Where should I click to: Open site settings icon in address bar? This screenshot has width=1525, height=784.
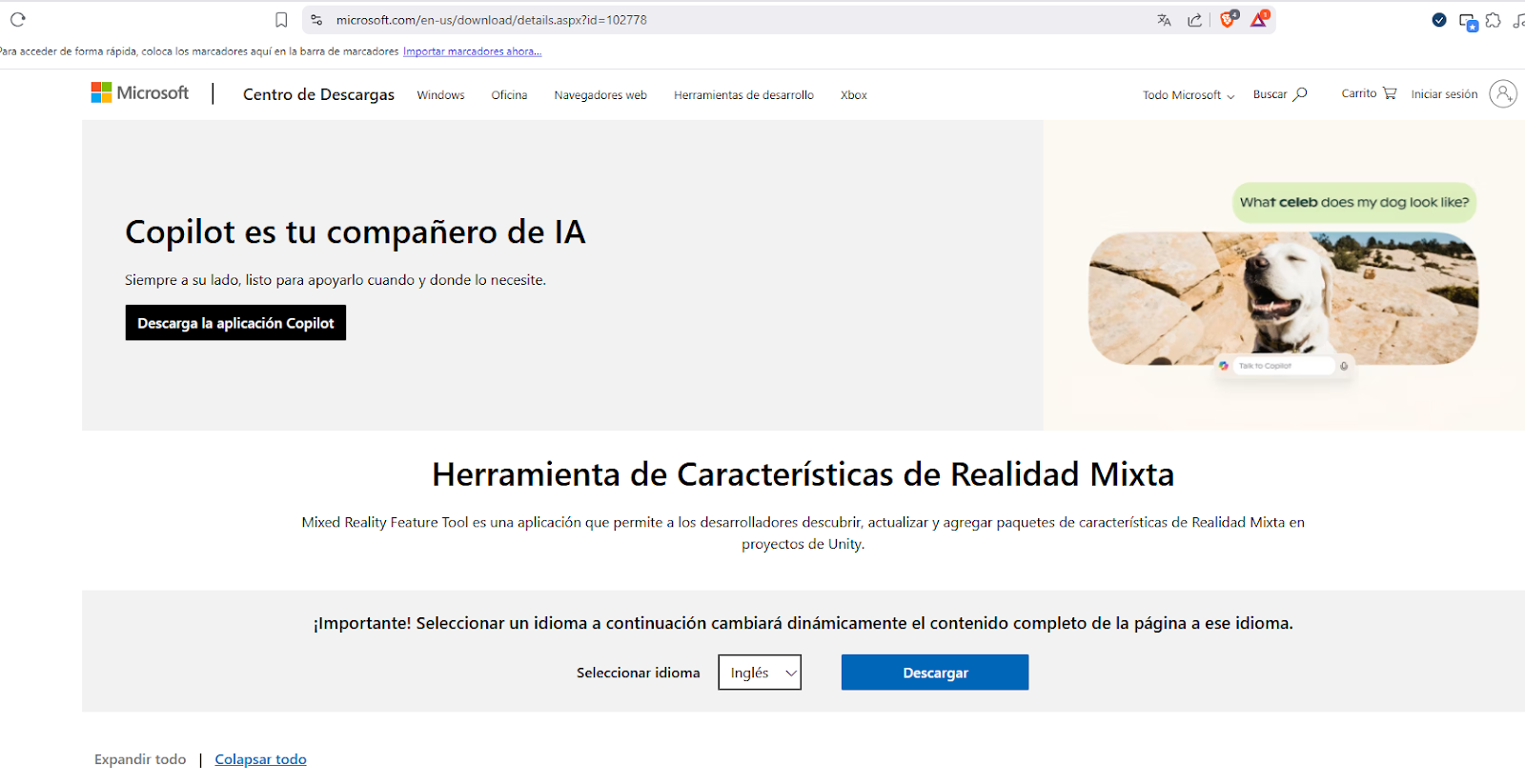(x=316, y=20)
